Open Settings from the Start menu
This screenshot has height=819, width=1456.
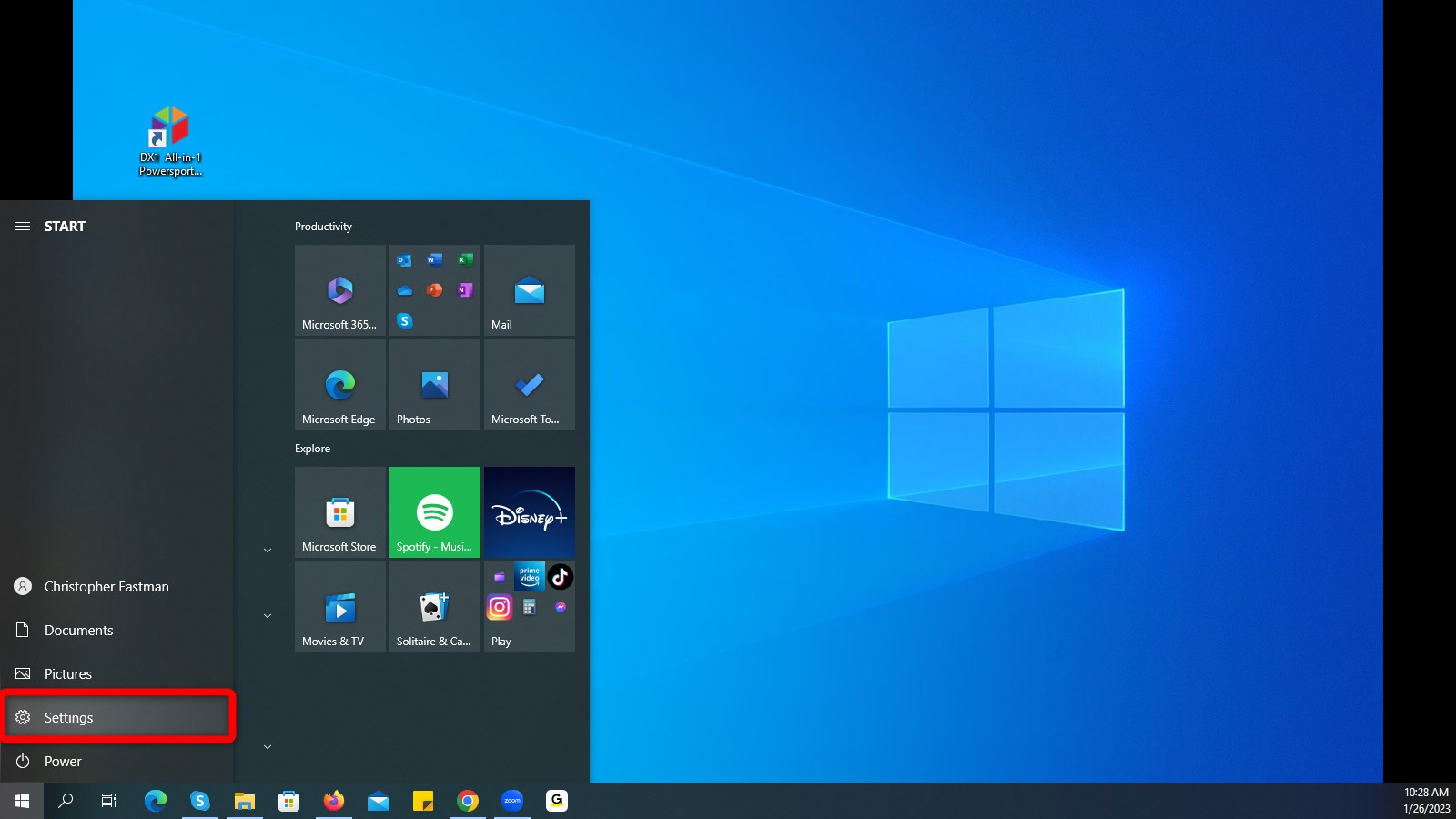116,718
